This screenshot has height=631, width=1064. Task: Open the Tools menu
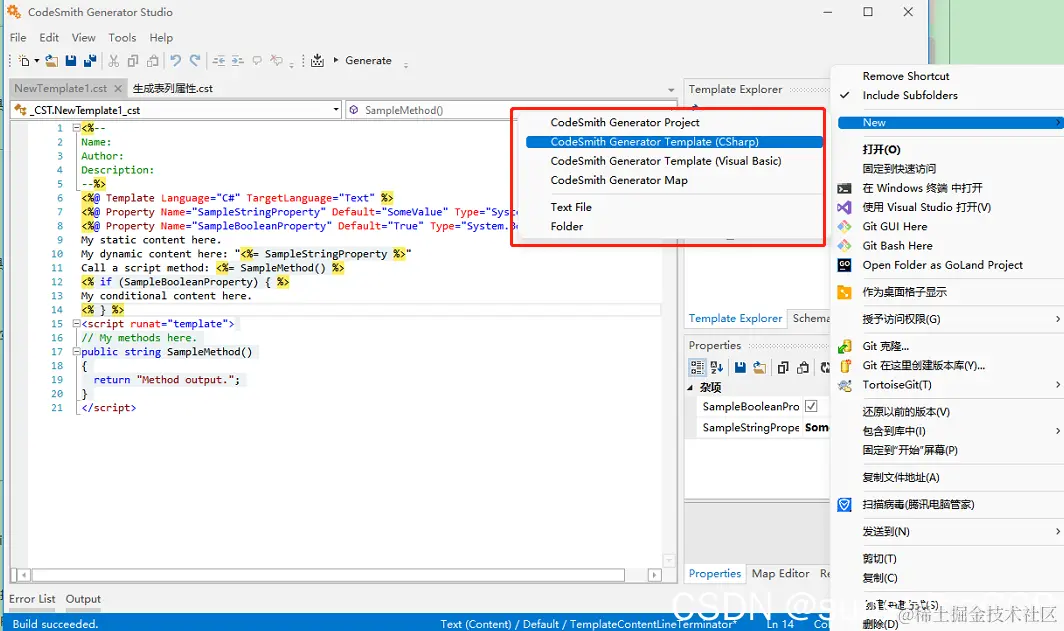coord(122,37)
